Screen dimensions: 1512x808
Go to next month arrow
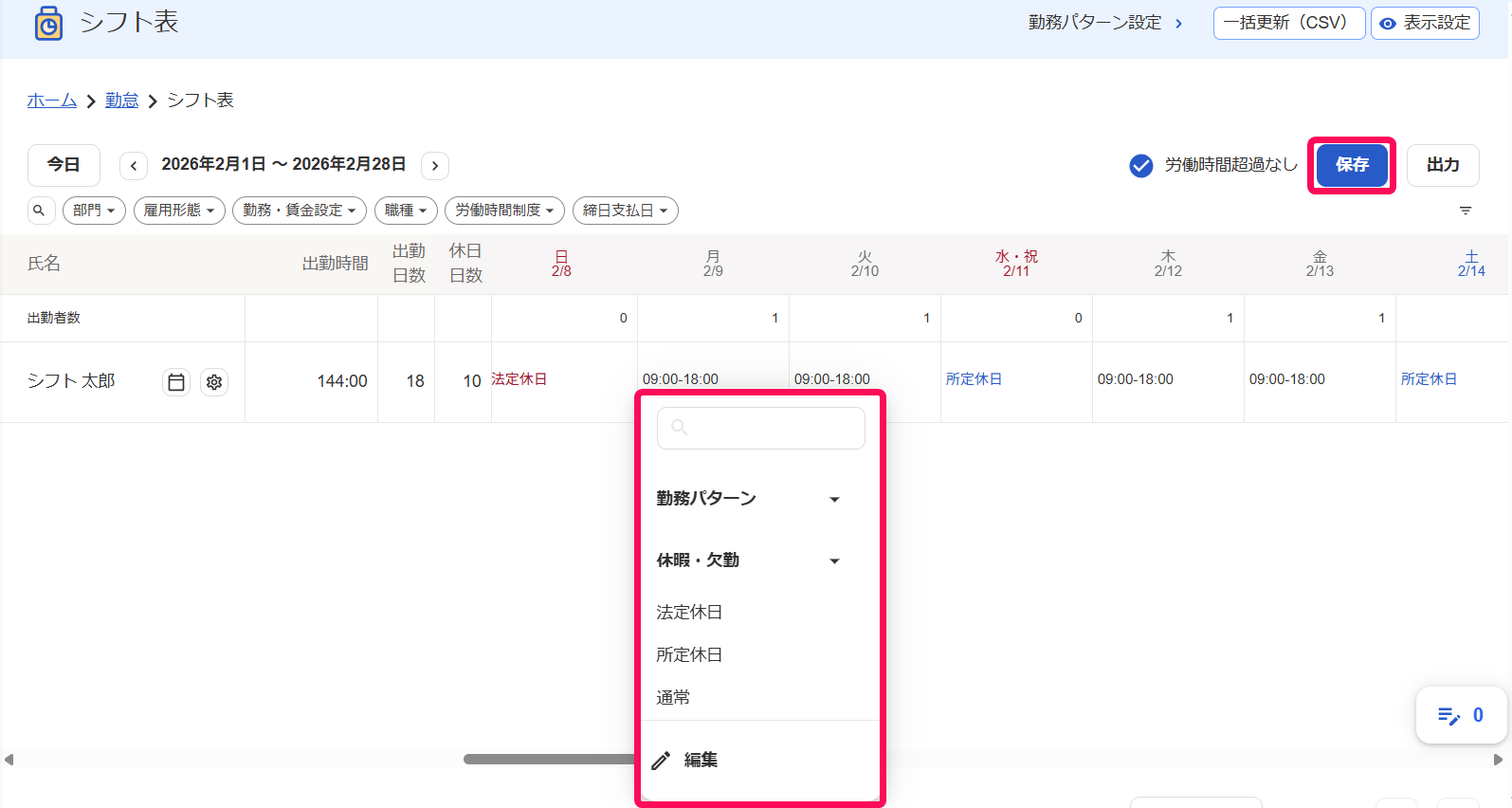tap(435, 166)
